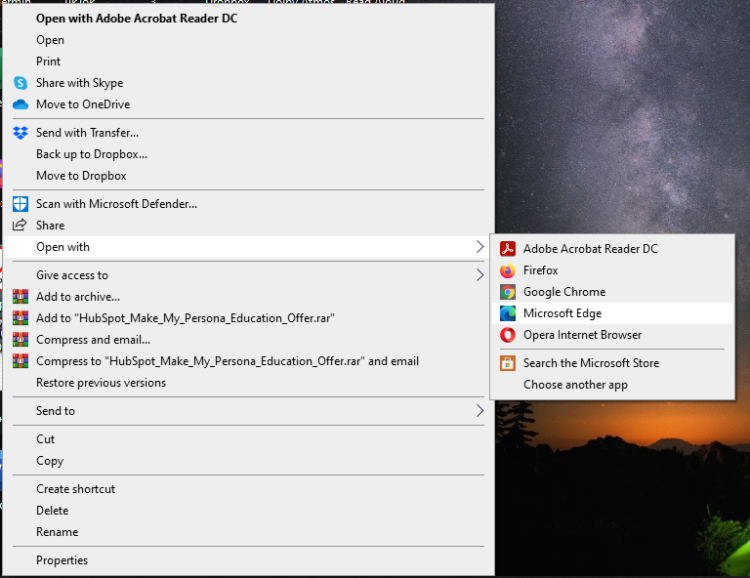Expand the Give access to submenu arrow
The height and width of the screenshot is (578, 750).
(479, 275)
